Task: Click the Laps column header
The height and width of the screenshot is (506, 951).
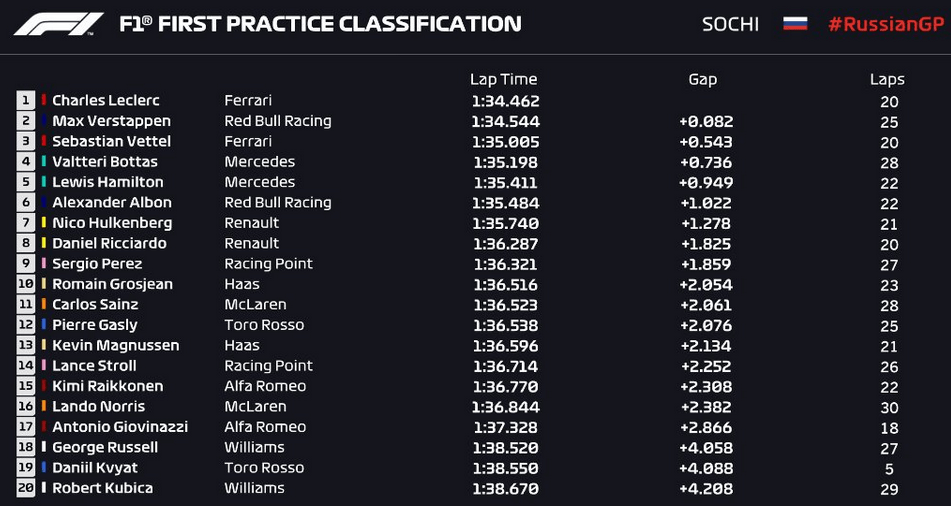Action: click(x=887, y=79)
